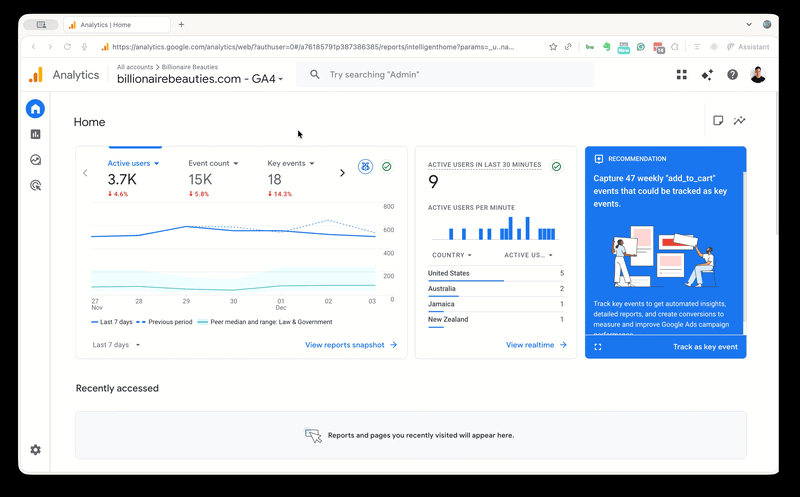The width and height of the screenshot is (800, 497).
Task: Click the Analytics search field
Action: (x=450, y=75)
